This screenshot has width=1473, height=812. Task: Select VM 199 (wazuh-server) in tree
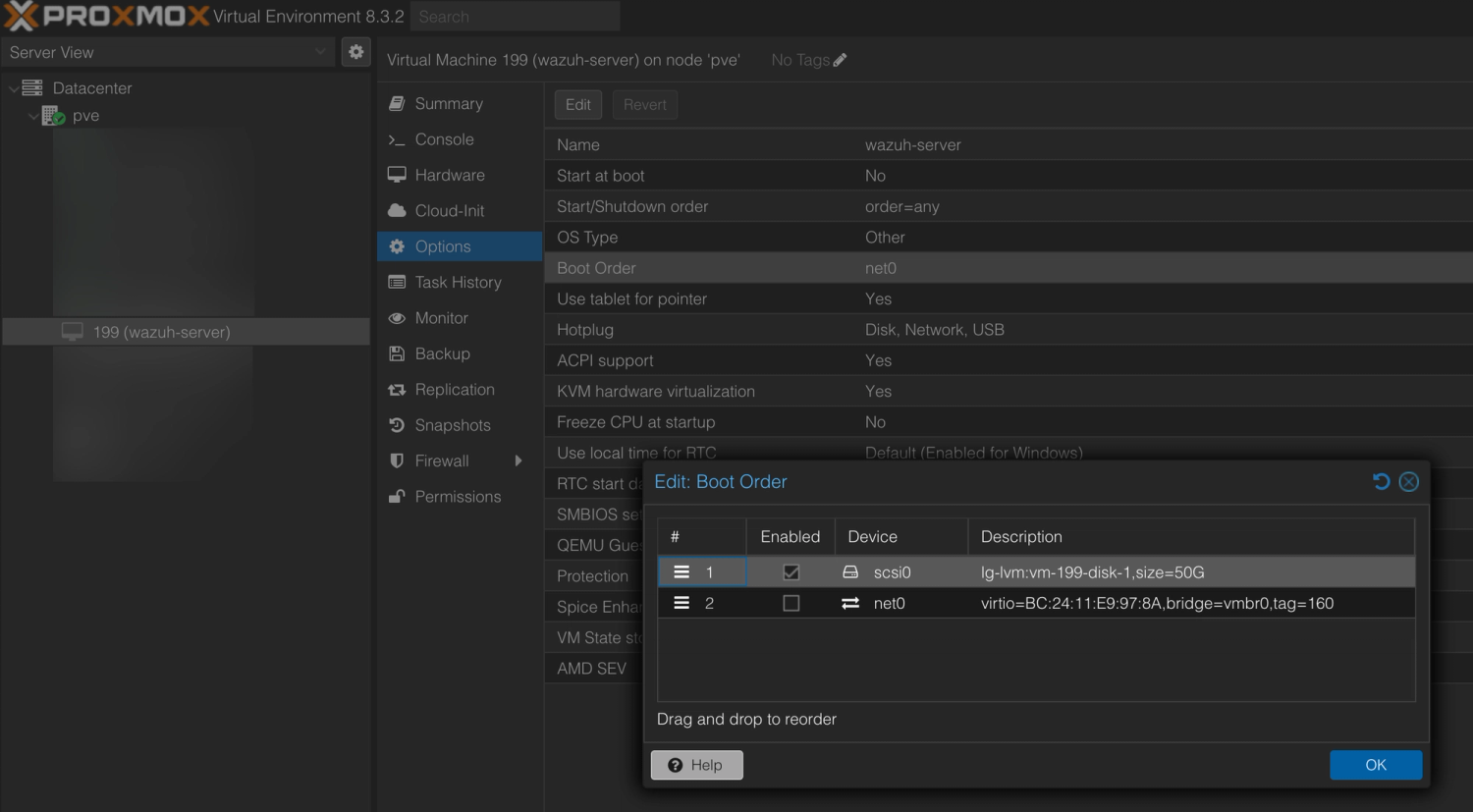pos(161,332)
